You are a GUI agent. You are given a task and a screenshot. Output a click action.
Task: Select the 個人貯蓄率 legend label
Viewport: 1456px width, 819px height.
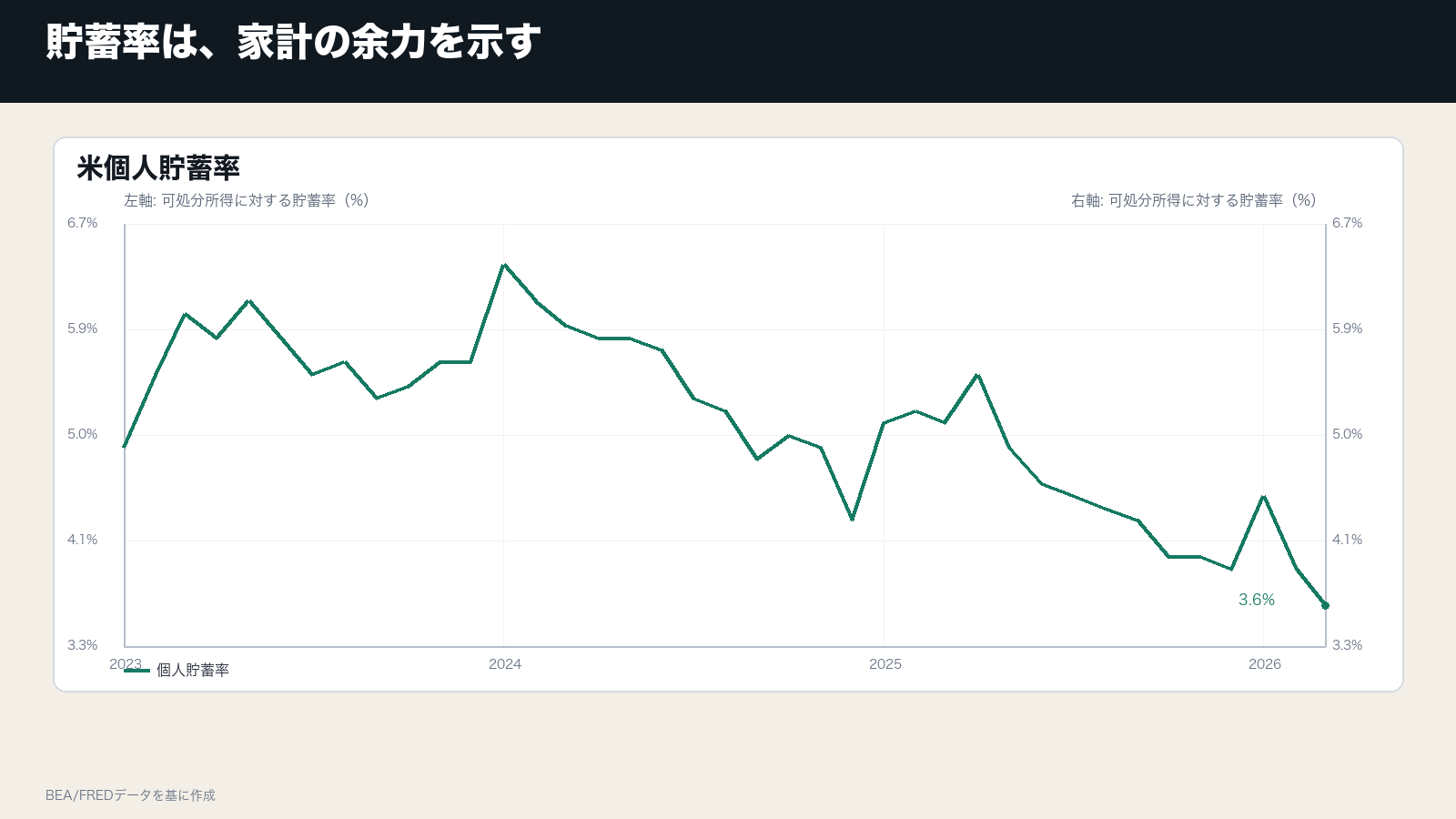(193, 670)
